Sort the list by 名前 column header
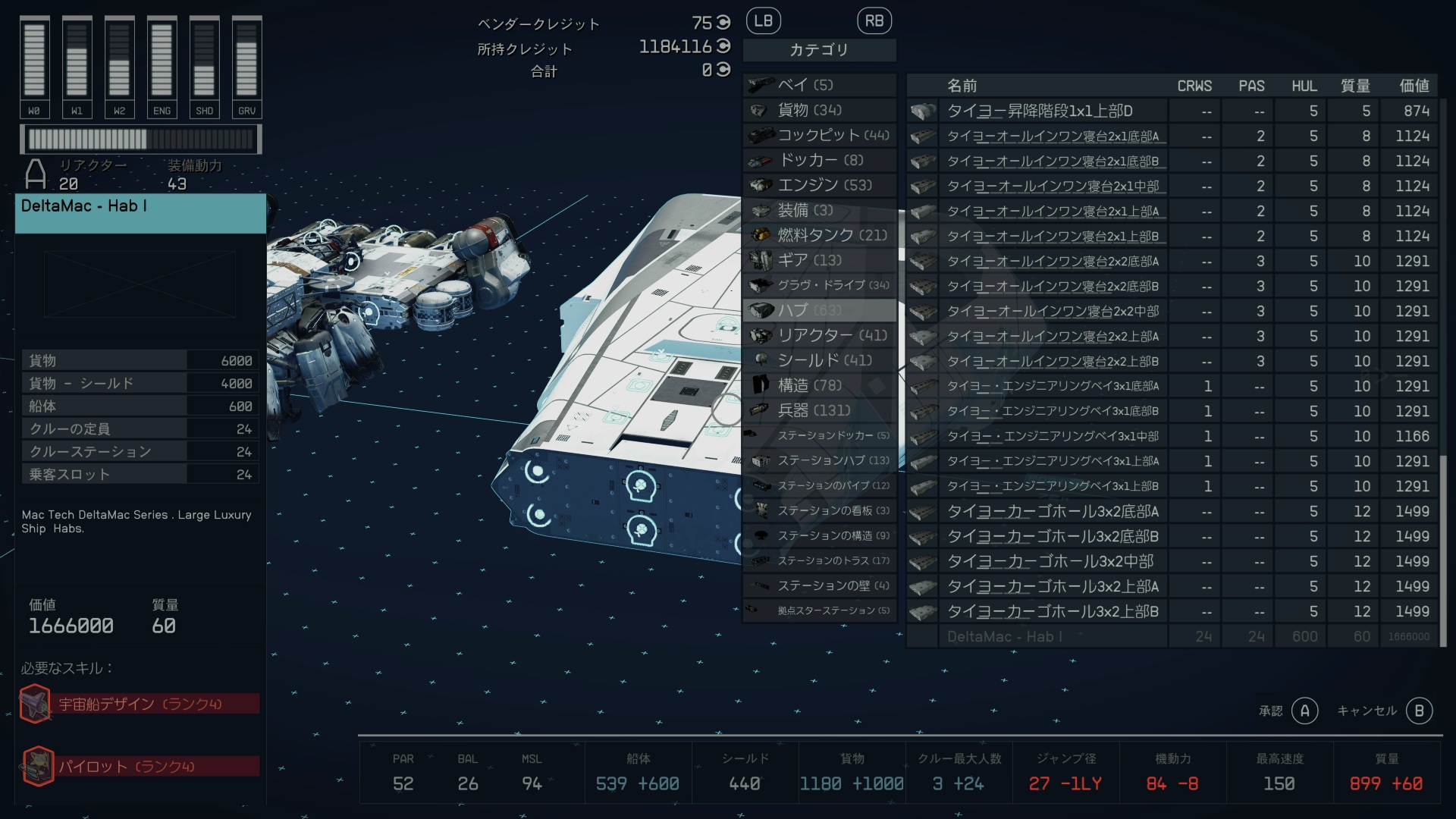1456x819 pixels. [x=962, y=86]
